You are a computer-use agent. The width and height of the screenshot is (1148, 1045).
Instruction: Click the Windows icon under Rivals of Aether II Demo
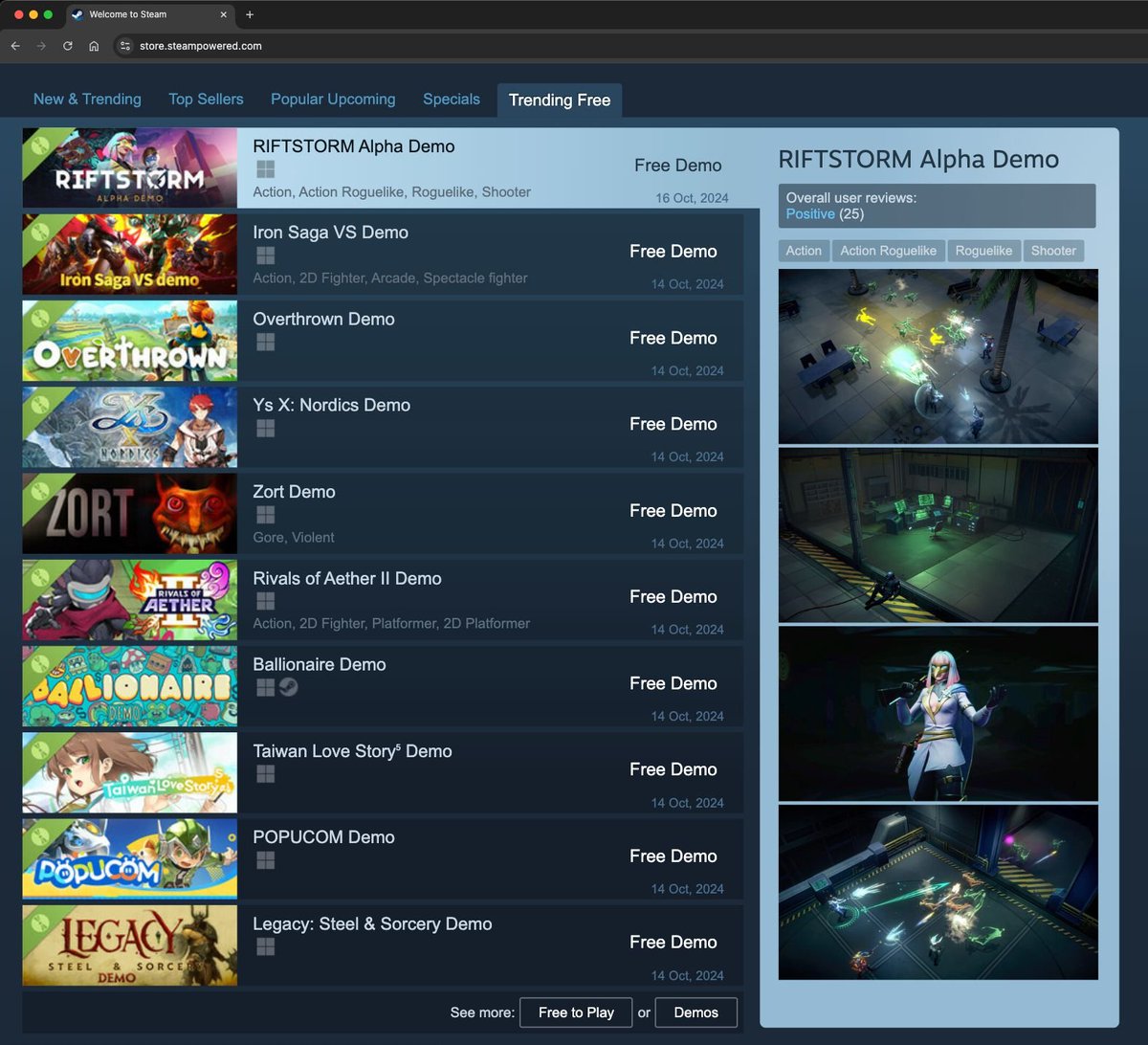click(266, 601)
